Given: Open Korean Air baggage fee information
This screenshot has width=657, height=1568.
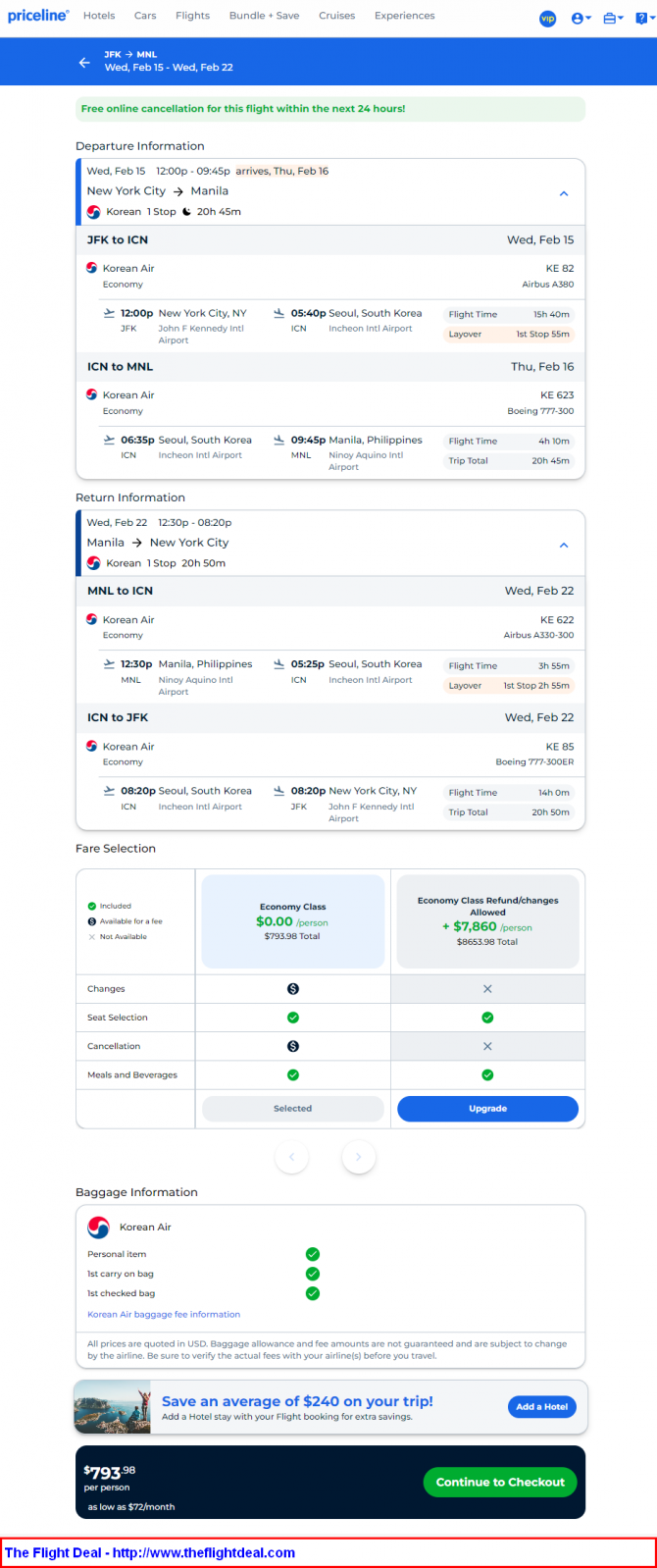Looking at the screenshot, I should coord(164,1314).
